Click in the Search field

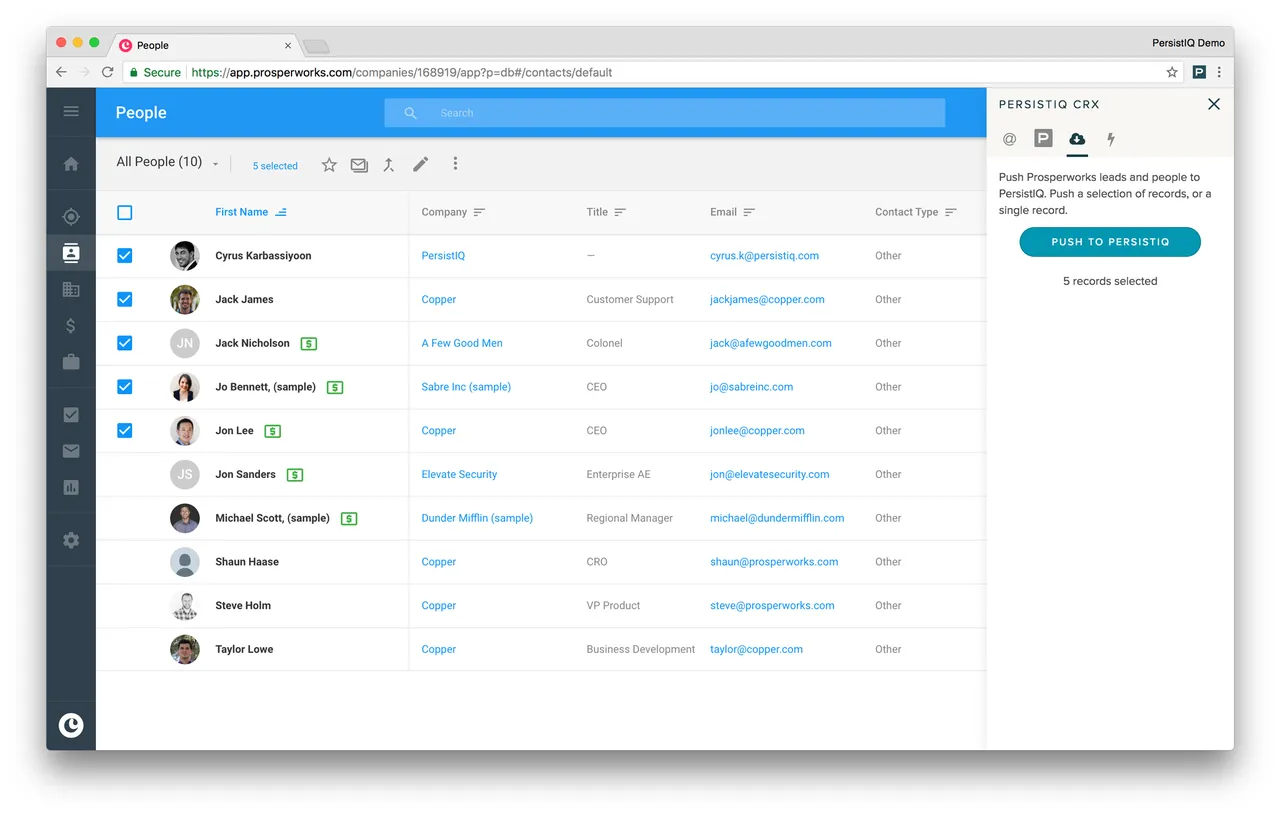click(x=665, y=113)
